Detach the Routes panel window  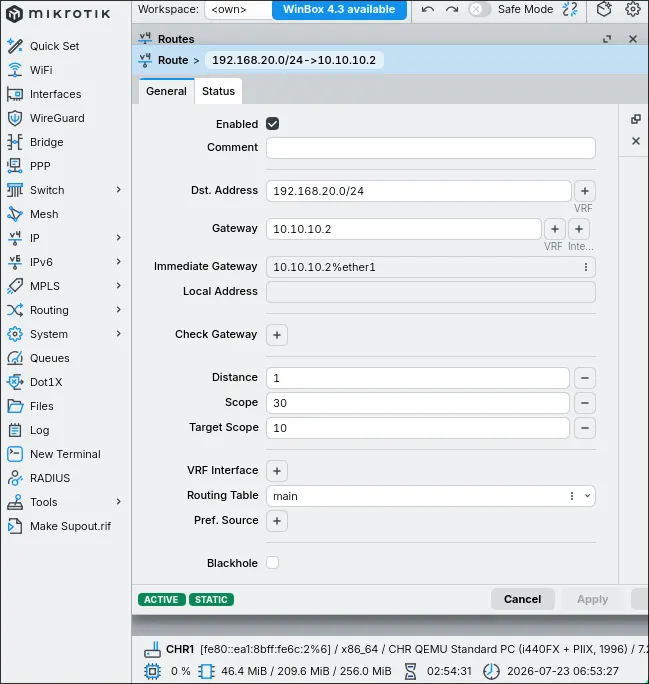(607, 39)
